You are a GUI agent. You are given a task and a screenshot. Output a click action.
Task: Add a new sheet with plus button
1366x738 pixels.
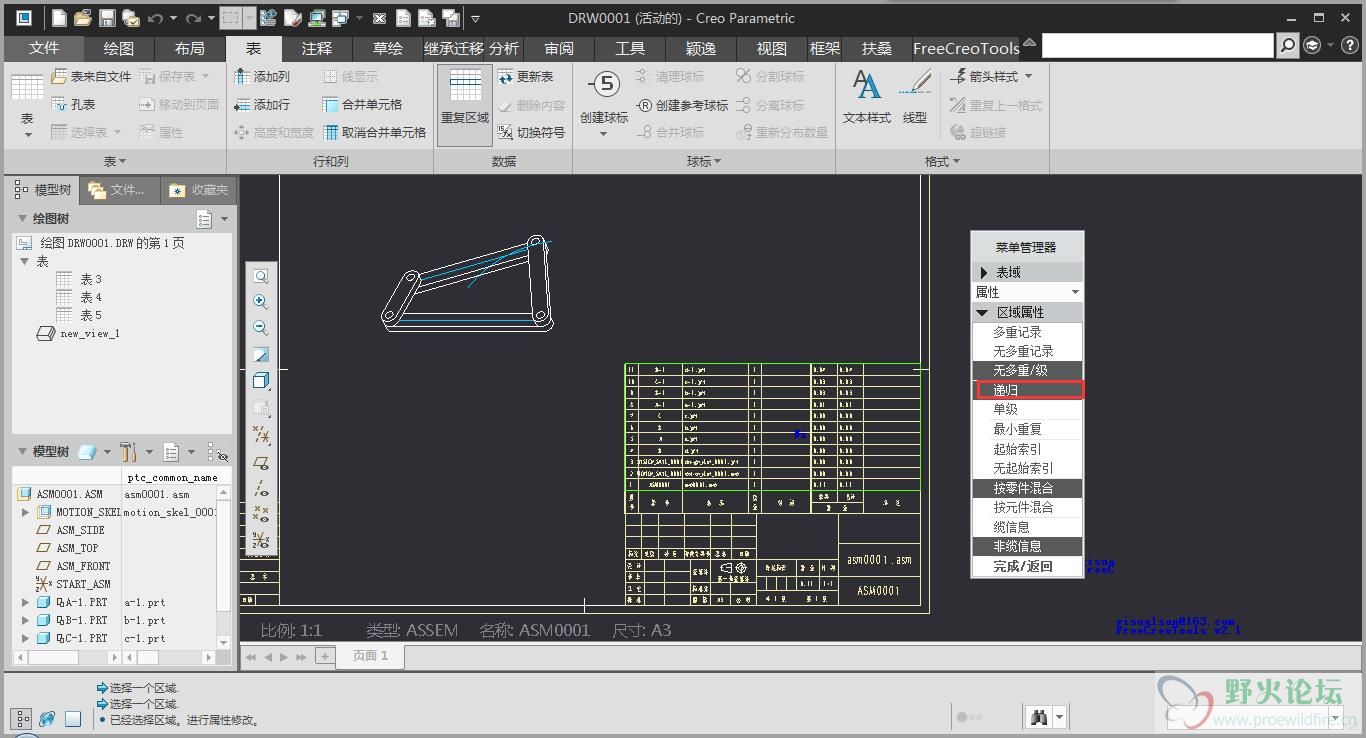[x=324, y=656]
